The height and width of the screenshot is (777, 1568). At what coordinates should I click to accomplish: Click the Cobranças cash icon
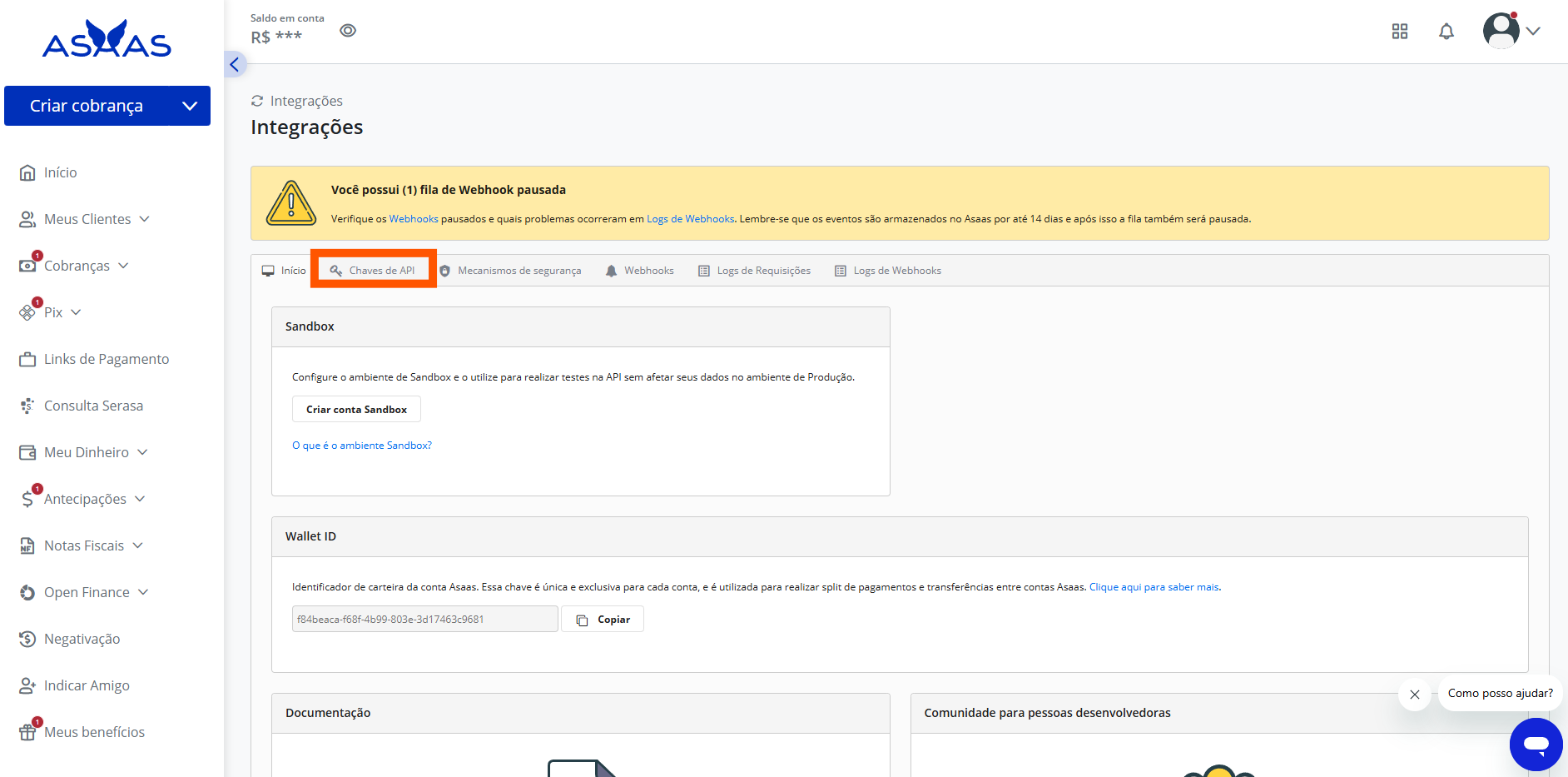click(x=27, y=266)
